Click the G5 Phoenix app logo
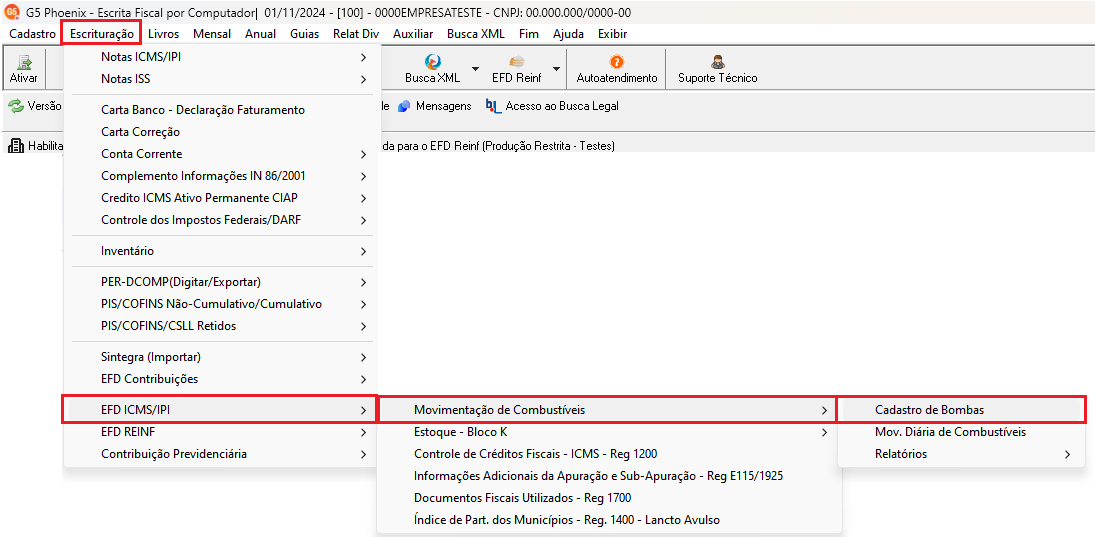 coord(11,13)
